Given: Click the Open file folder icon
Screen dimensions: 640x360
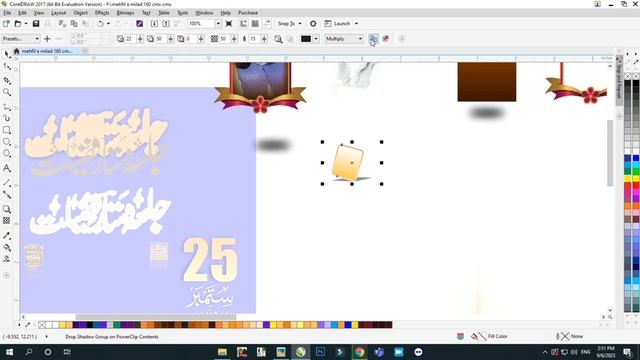Looking at the screenshot, I should coord(18,24).
